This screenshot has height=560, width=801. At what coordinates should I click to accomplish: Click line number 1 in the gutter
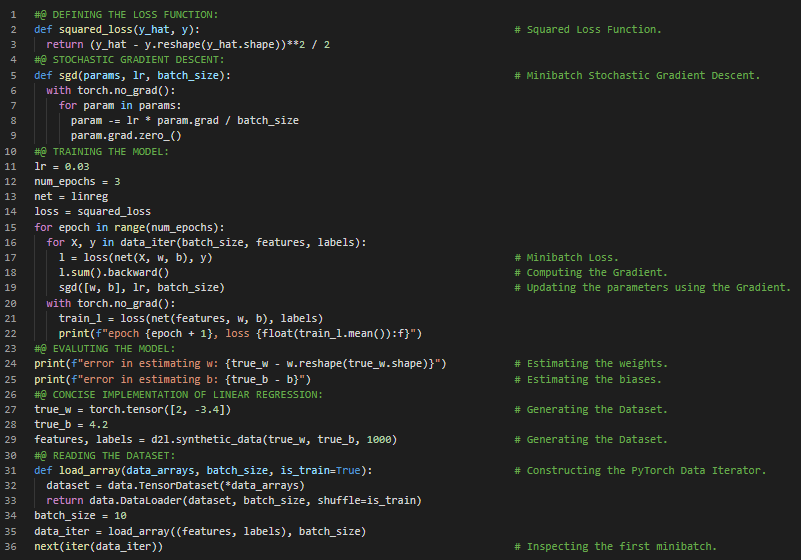(x=11, y=13)
